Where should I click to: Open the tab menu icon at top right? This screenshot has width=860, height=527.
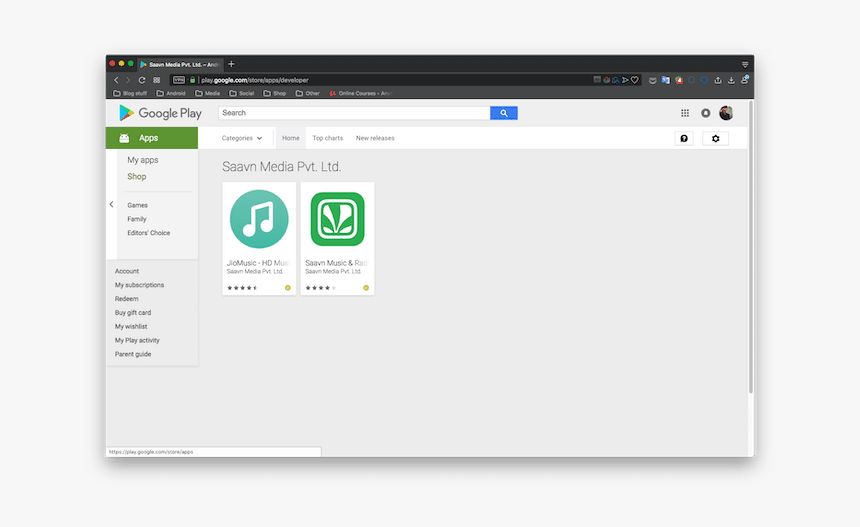(x=745, y=64)
